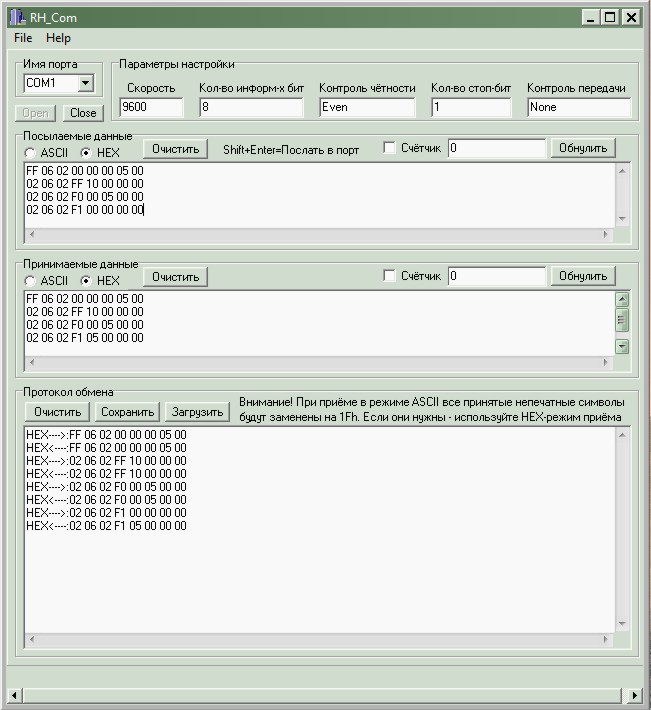Click up arrow of protocol log vertical scrollbar
This screenshot has width=651, height=710.
tap(622, 435)
